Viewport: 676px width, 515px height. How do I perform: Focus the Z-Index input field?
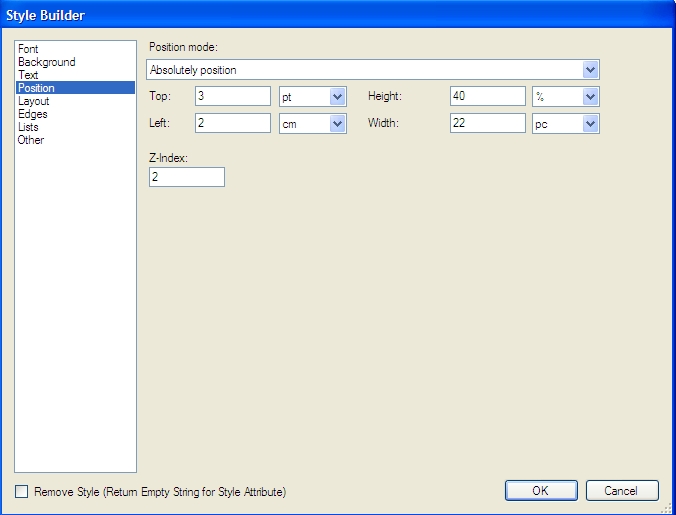[186, 177]
